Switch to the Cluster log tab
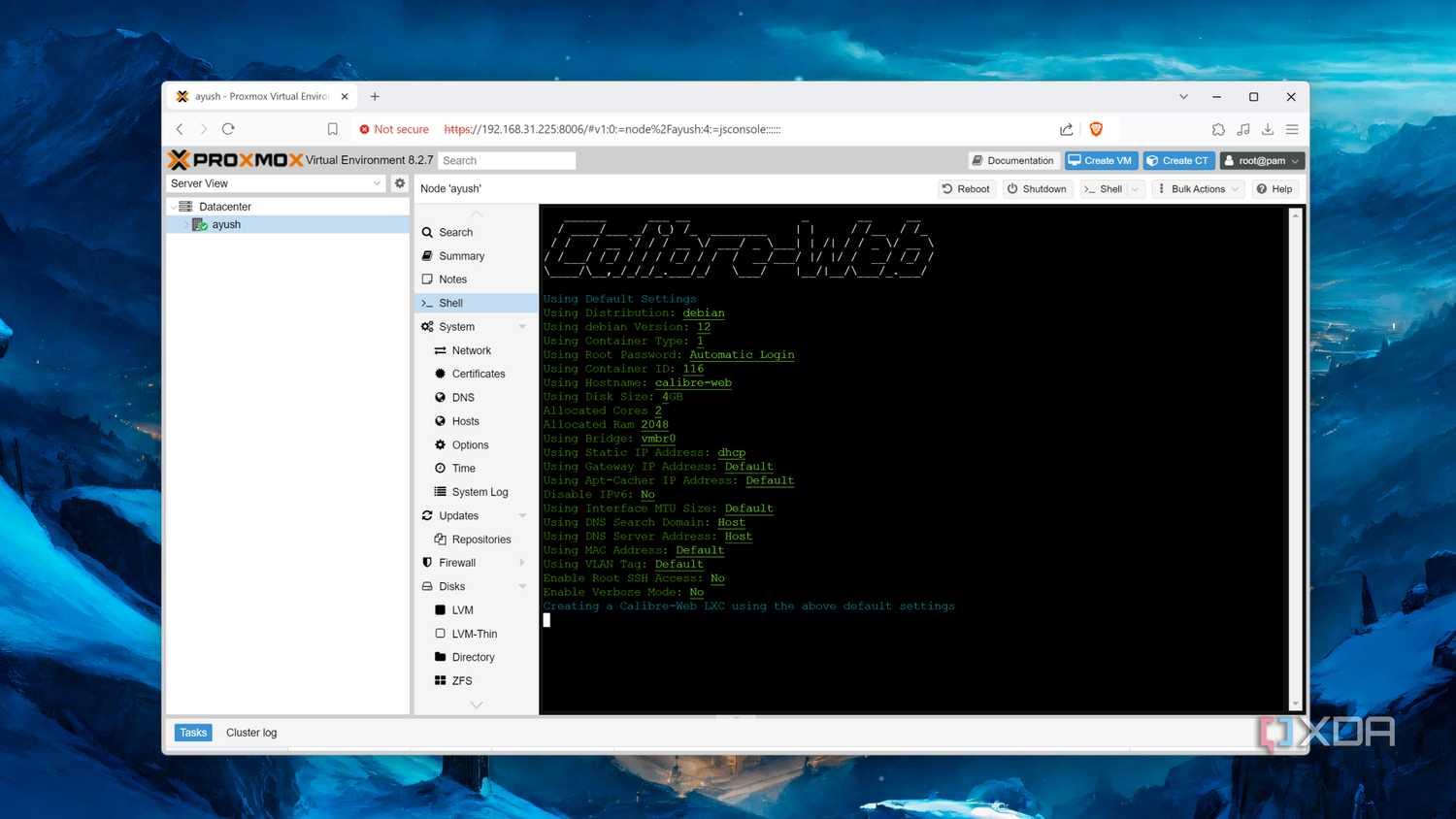Image resolution: width=1456 pixels, height=819 pixels. point(251,733)
